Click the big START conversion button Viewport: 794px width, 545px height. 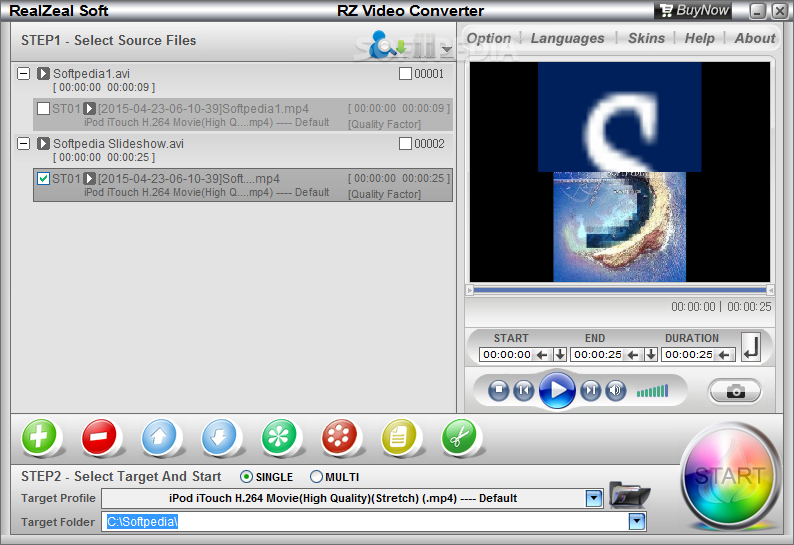(730, 476)
